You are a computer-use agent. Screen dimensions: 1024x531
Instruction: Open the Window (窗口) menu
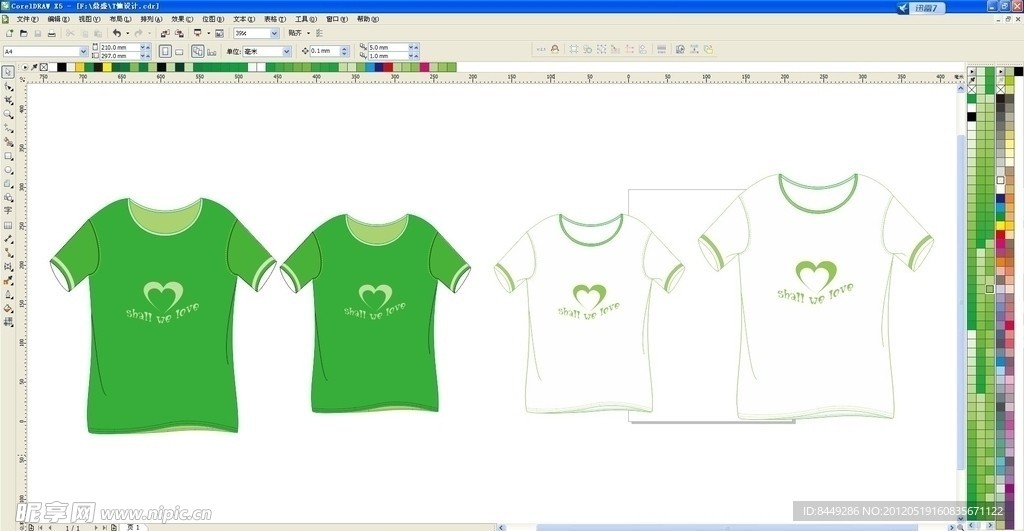coord(337,19)
